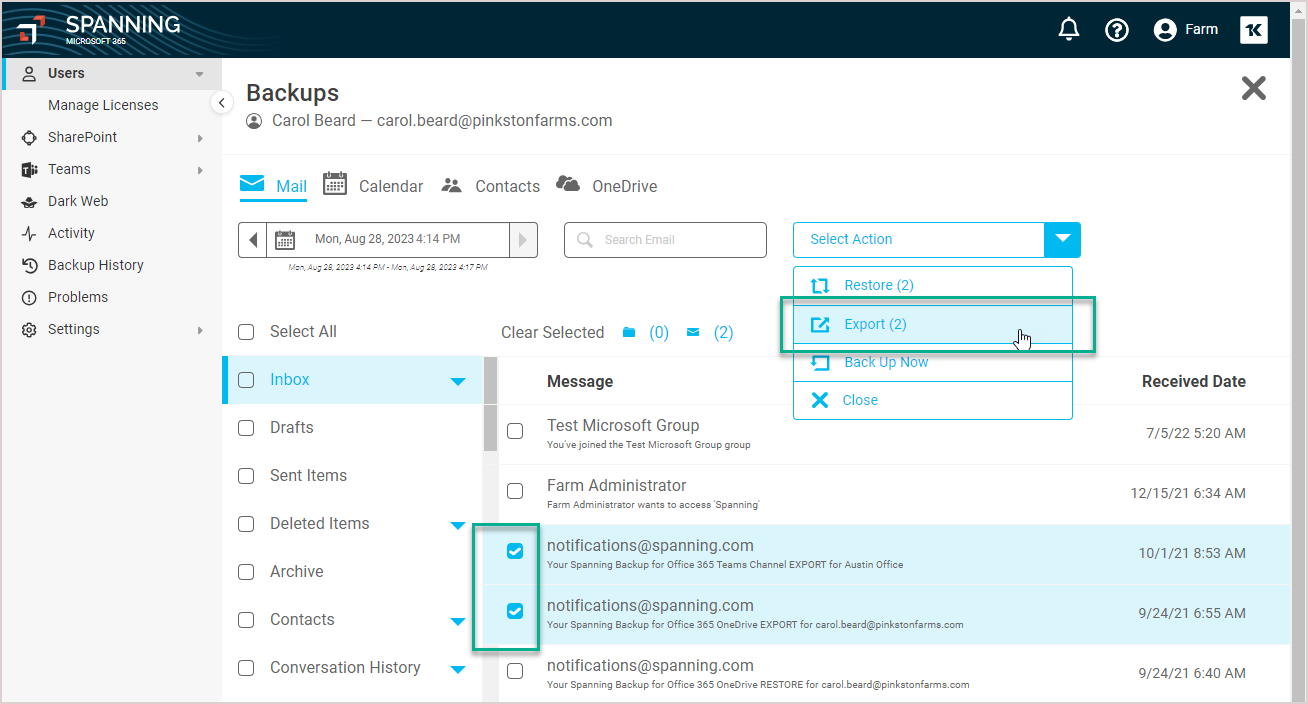Uncheck the Teams Channel EXPORT message checkbox
This screenshot has width=1308, height=704.
click(x=515, y=551)
